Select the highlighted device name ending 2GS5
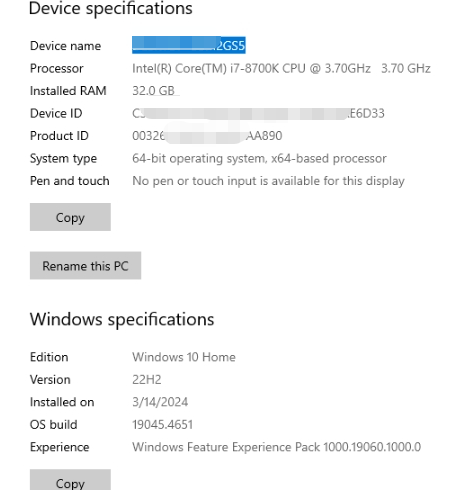Image resolution: width=454 pixels, height=490 pixels. tap(189, 45)
